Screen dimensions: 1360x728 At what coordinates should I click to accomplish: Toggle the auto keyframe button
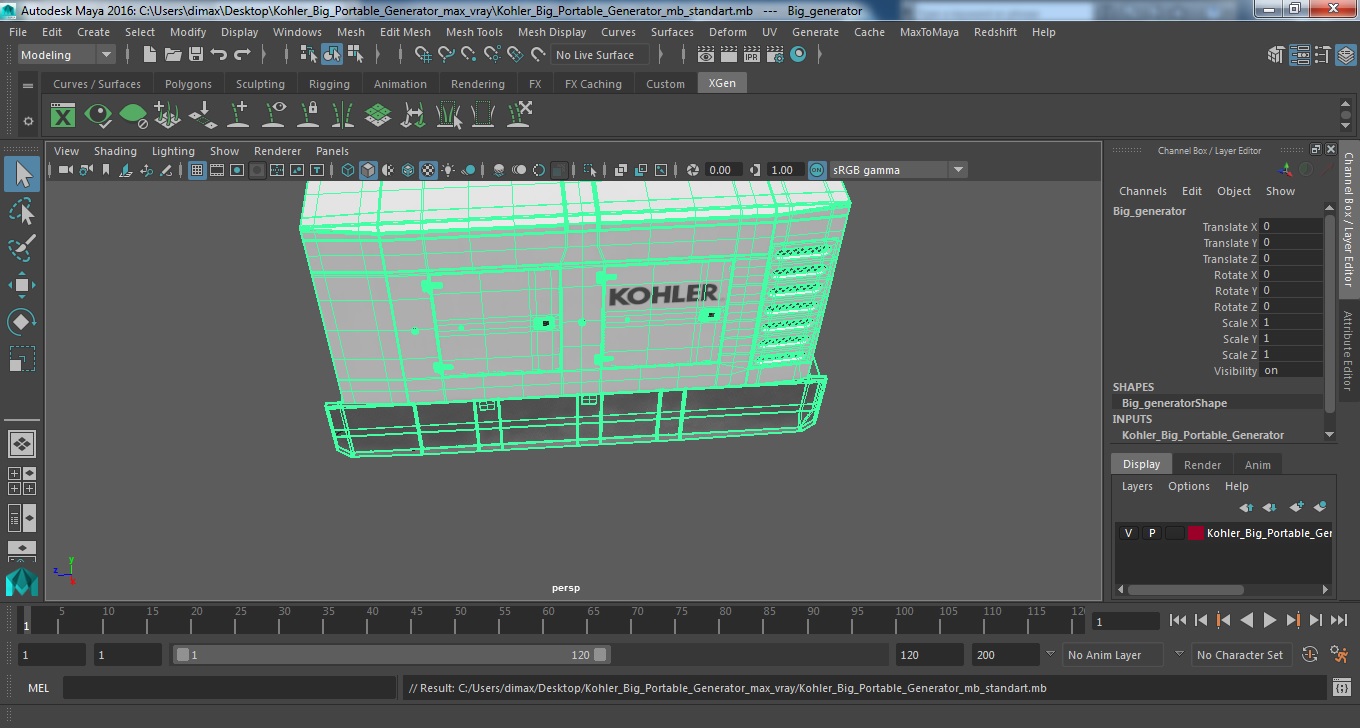pyautogui.click(x=1310, y=655)
